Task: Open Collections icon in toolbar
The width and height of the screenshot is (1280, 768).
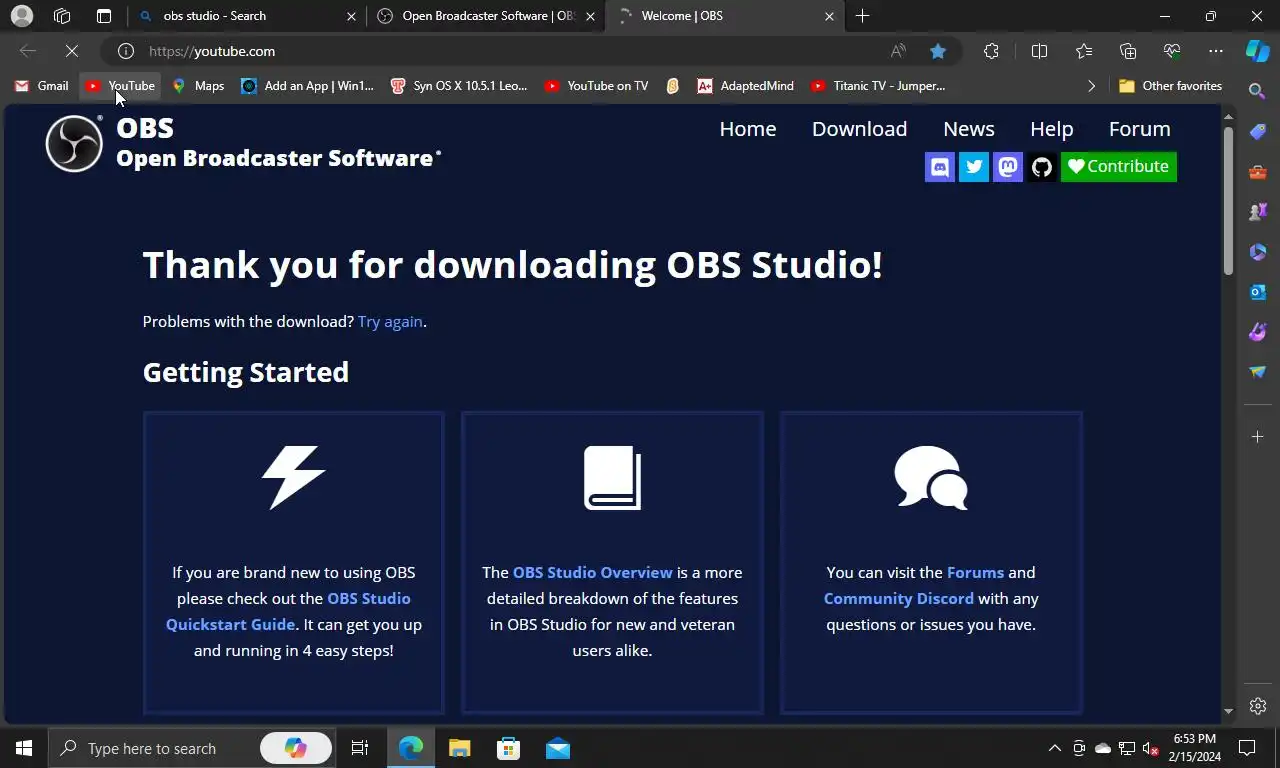Action: pyautogui.click(x=1128, y=51)
